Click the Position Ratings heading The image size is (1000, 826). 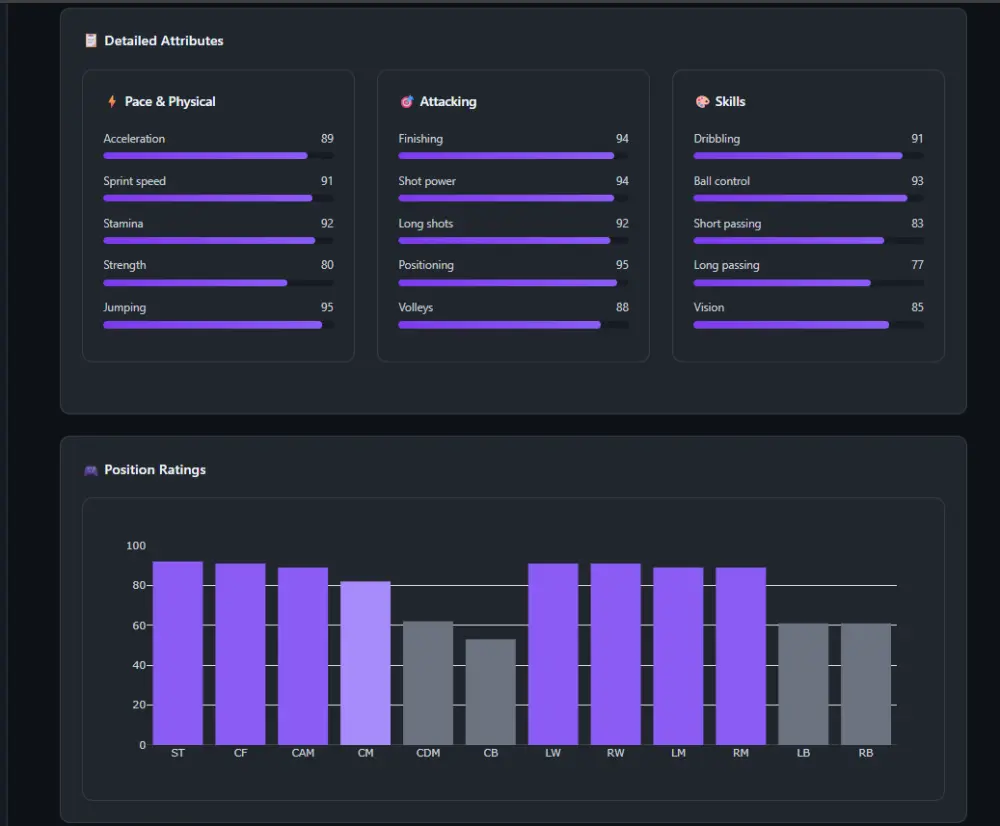[155, 470]
